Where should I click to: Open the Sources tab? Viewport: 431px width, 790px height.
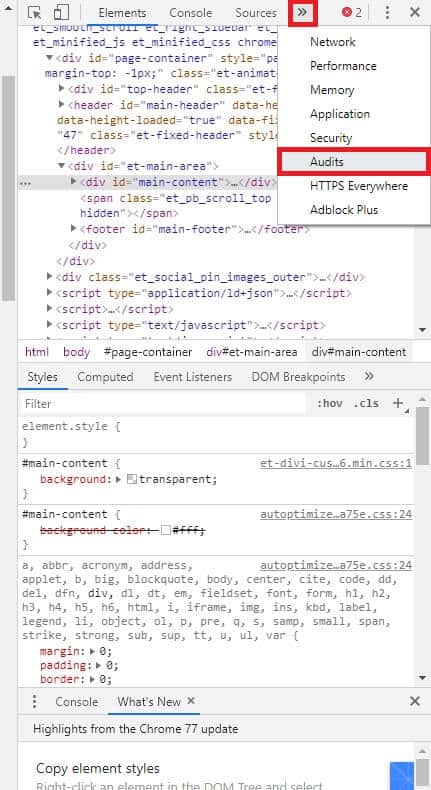pos(256,13)
